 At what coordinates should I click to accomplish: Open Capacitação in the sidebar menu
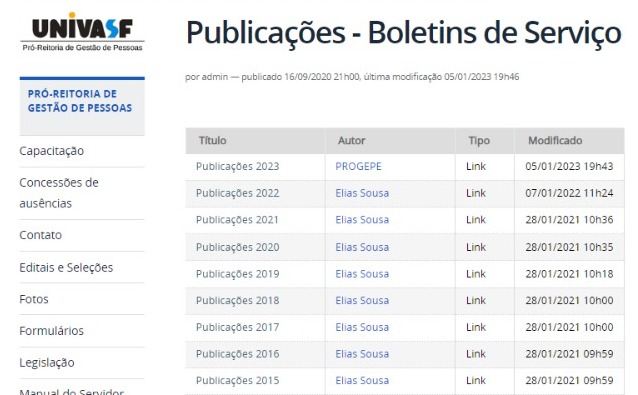[x=52, y=151]
